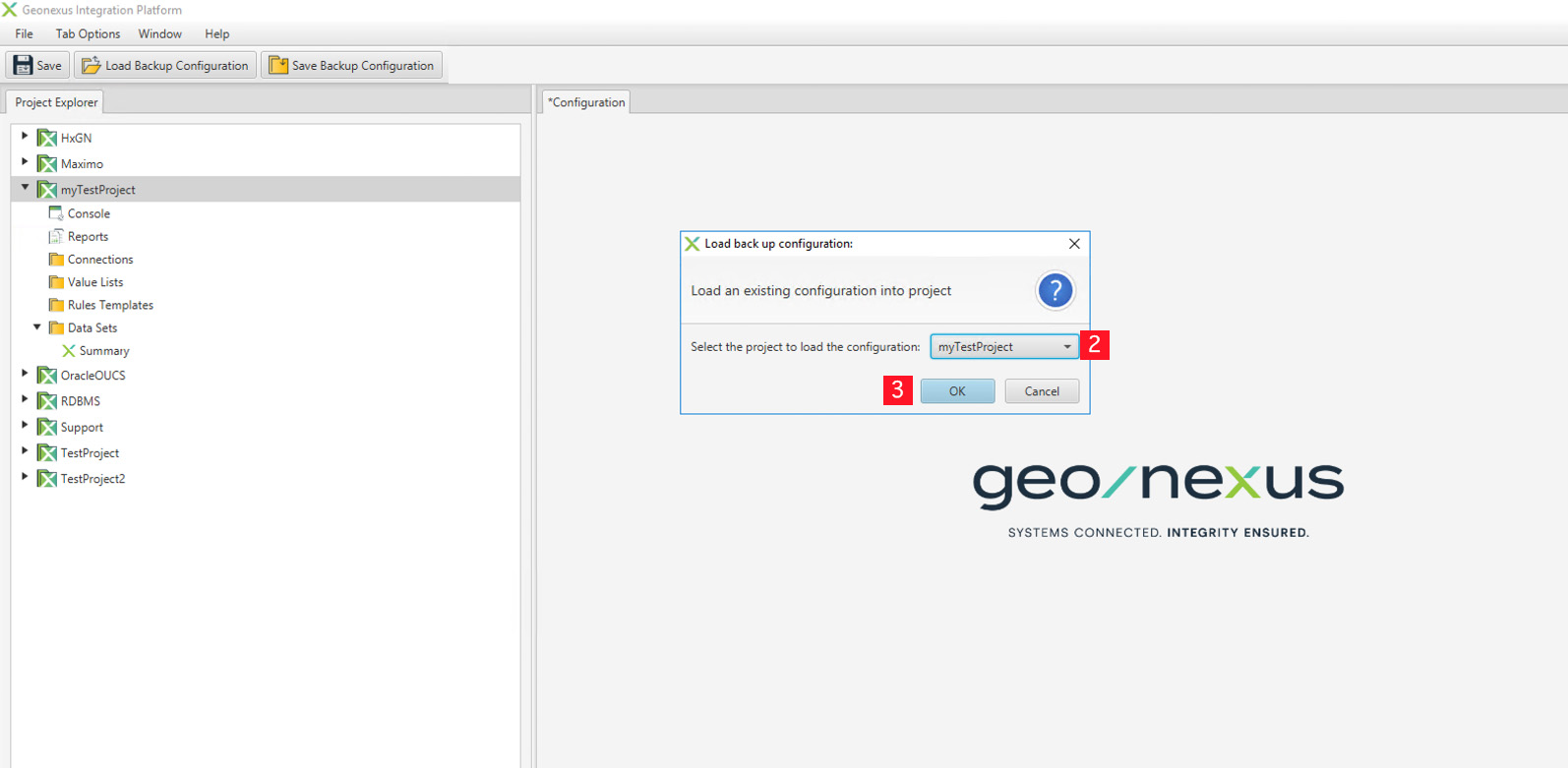Click the RDBMS project icon

(46, 400)
